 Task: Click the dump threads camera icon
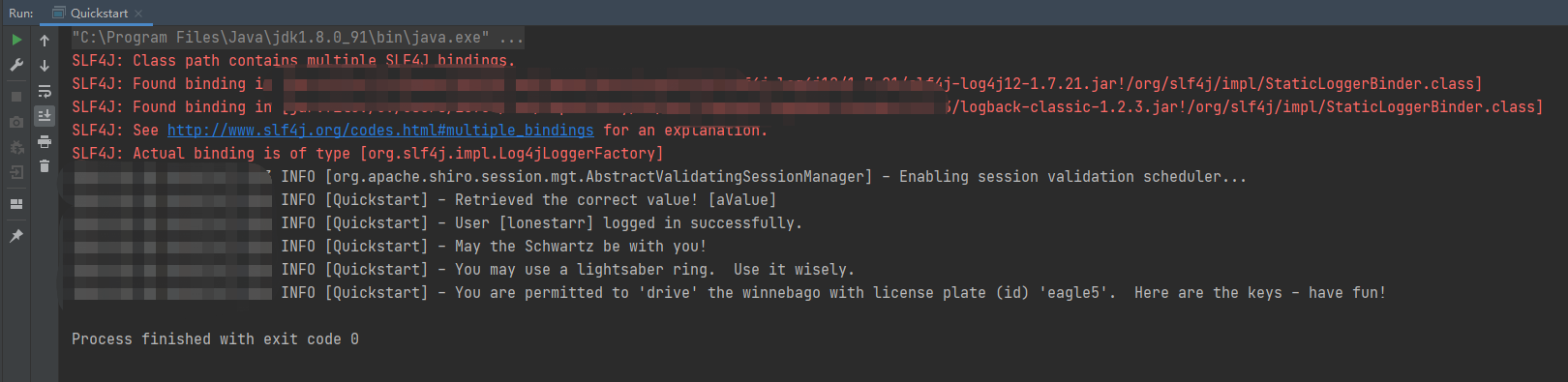pyautogui.click(x=16, y=122)
